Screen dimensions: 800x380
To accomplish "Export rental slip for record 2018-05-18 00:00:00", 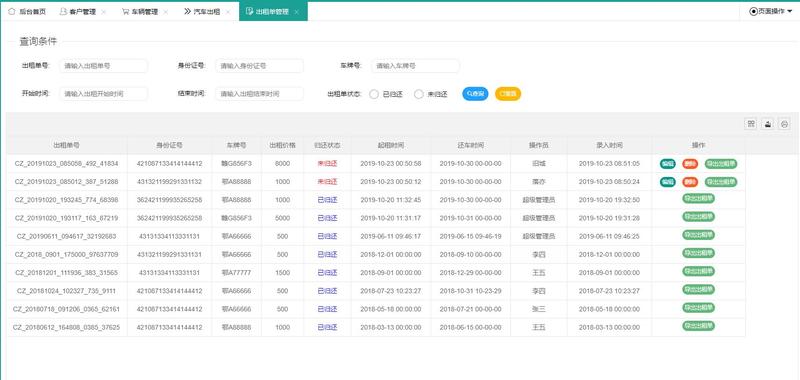I will (698, 308).
